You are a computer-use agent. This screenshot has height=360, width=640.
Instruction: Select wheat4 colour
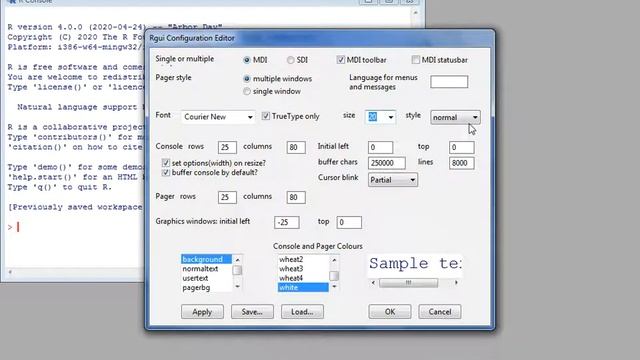coord(303,278)
